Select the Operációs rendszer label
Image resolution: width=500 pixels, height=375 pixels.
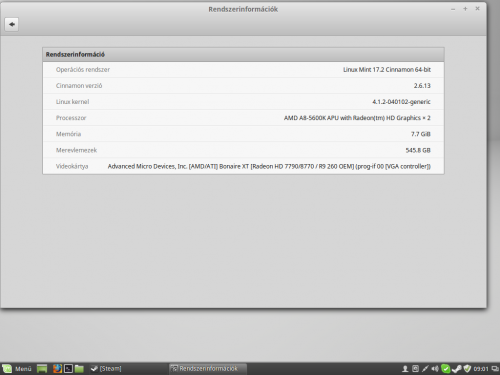pyautogui.click(x=83, y=70)
